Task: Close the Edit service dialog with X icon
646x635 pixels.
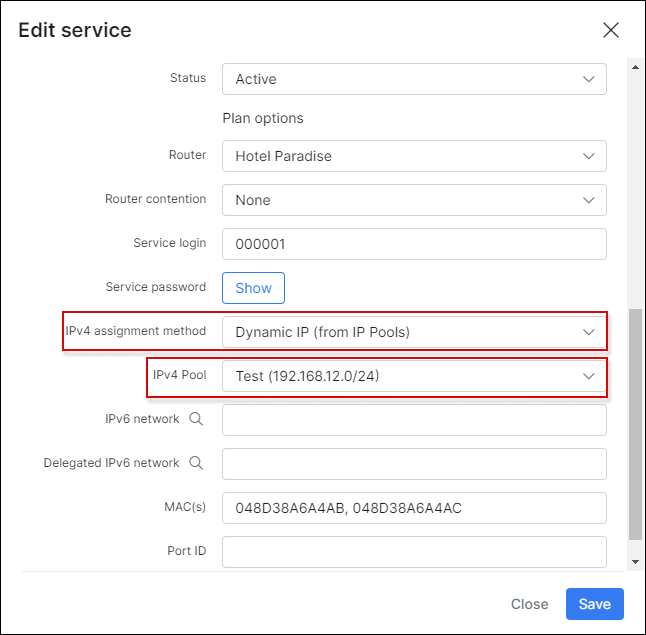Action: coord(611,30)
